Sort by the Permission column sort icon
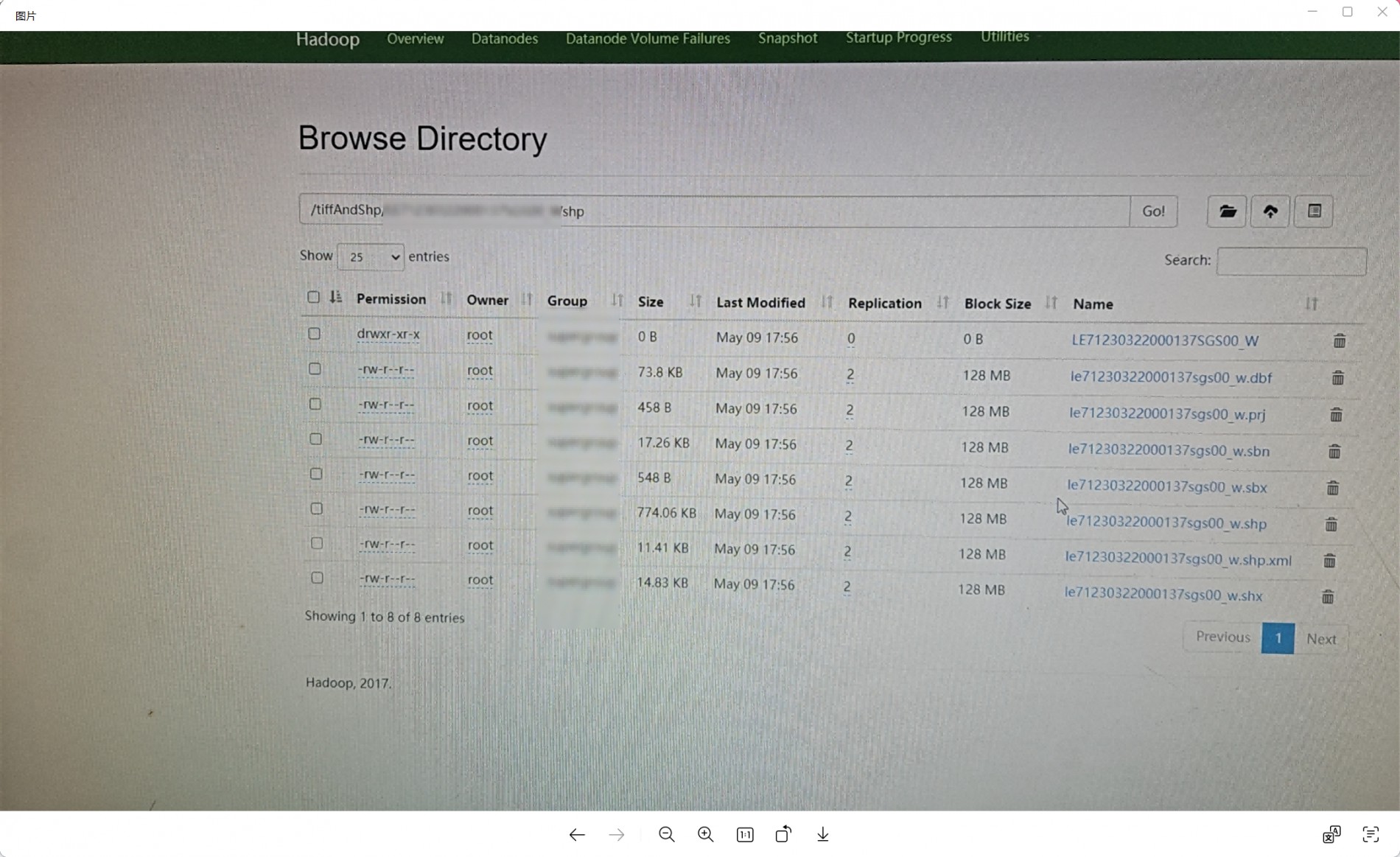Screen dimensions: 1400x857 coord(446,298)
